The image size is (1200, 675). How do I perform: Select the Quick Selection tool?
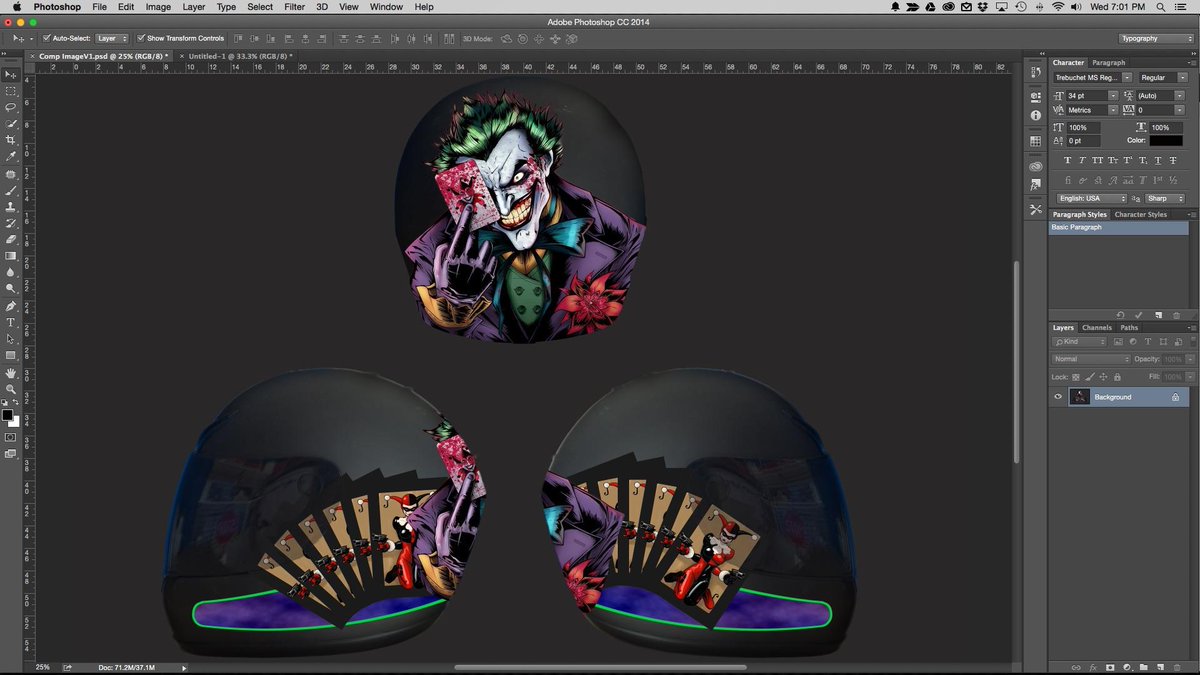[11, 124]
